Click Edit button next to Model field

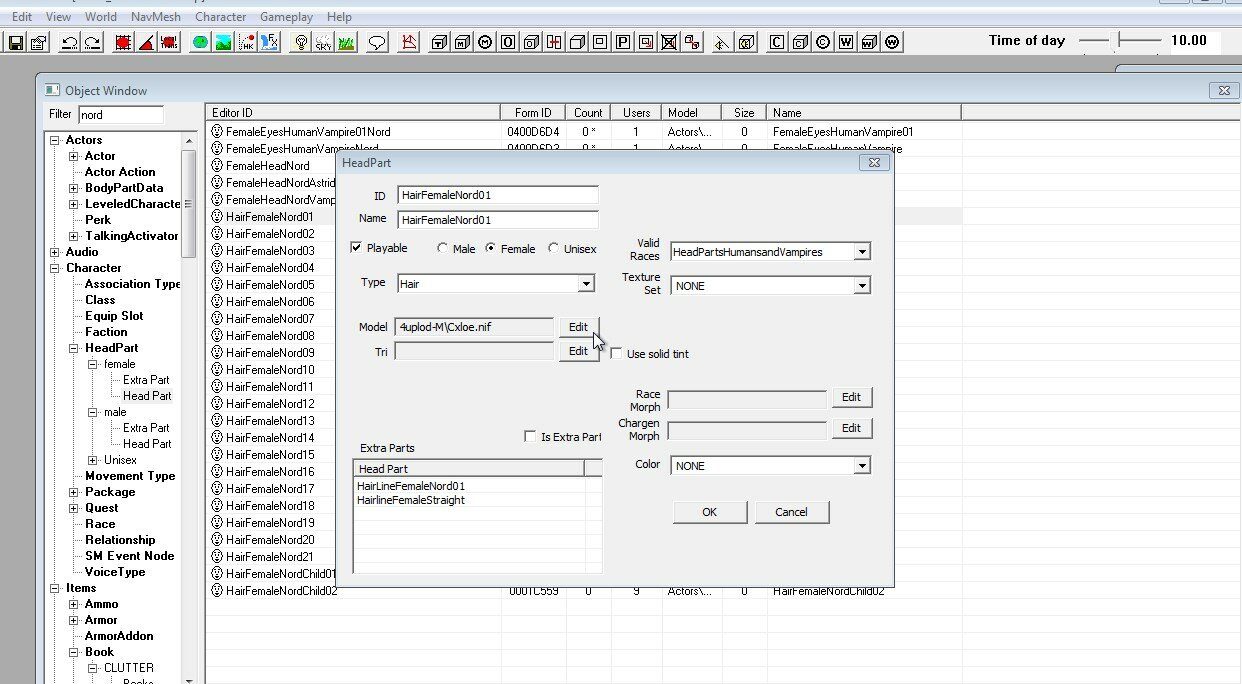coord(578,327)
